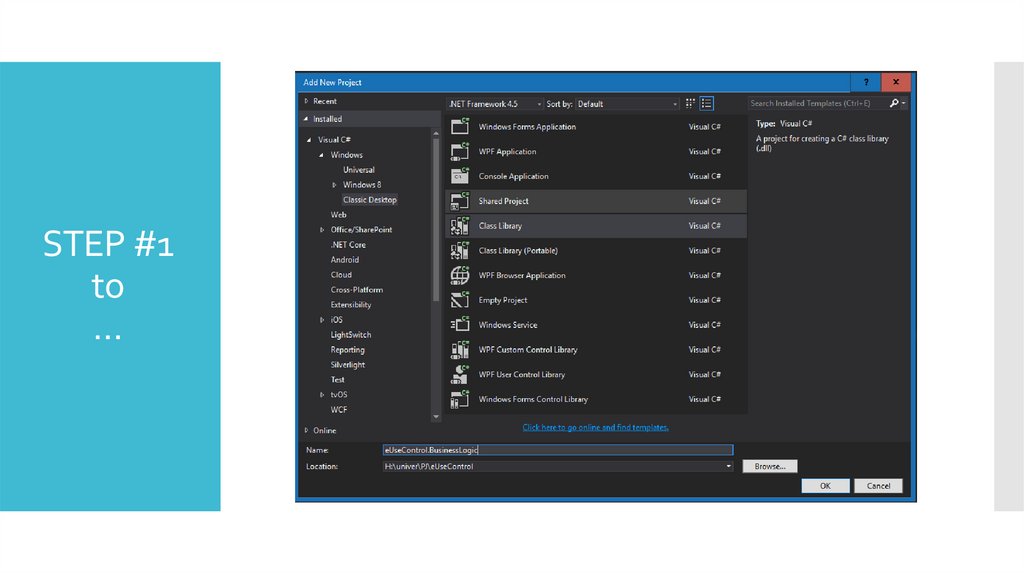This screenshot has width=1024, height=574.
Task: Select the Office/SharePoint category
Action: tap(361, 230)
